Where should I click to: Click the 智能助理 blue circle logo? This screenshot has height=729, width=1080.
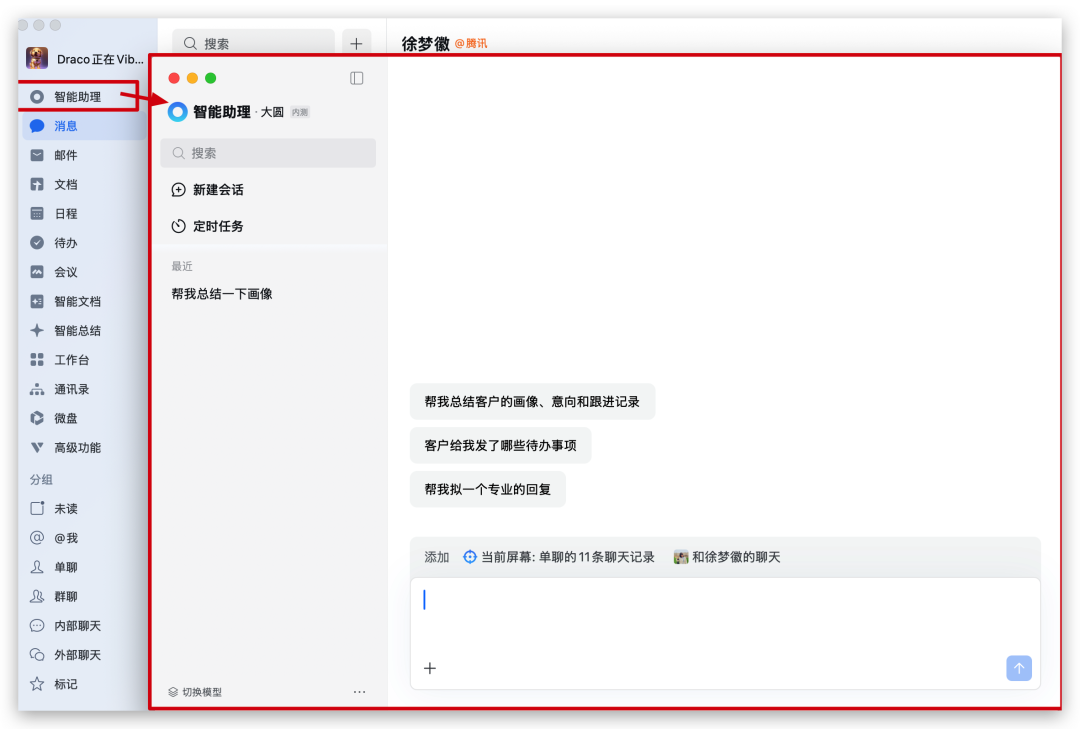click(x=178, y=112)
